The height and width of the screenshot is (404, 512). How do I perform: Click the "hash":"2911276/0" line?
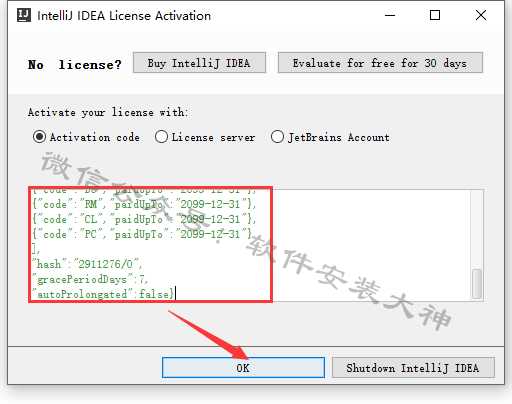tap(87, 264)
